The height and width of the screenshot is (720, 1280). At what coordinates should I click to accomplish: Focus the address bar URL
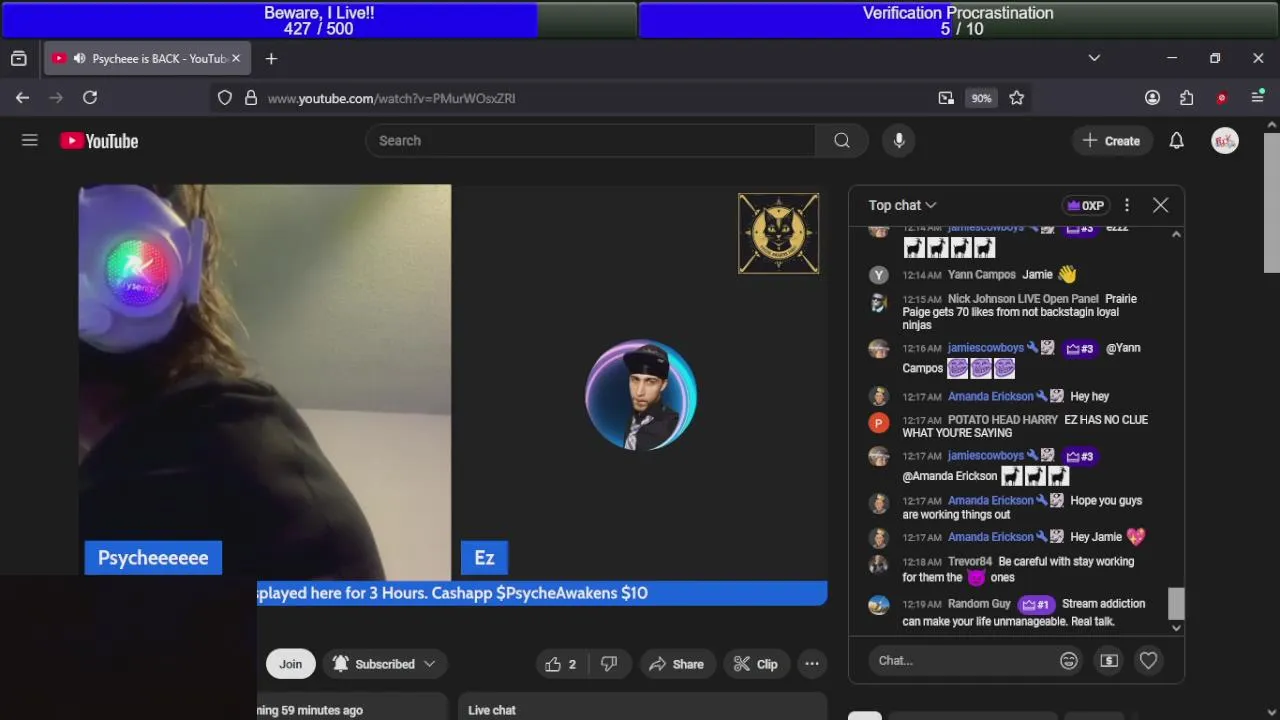point(391,98)
